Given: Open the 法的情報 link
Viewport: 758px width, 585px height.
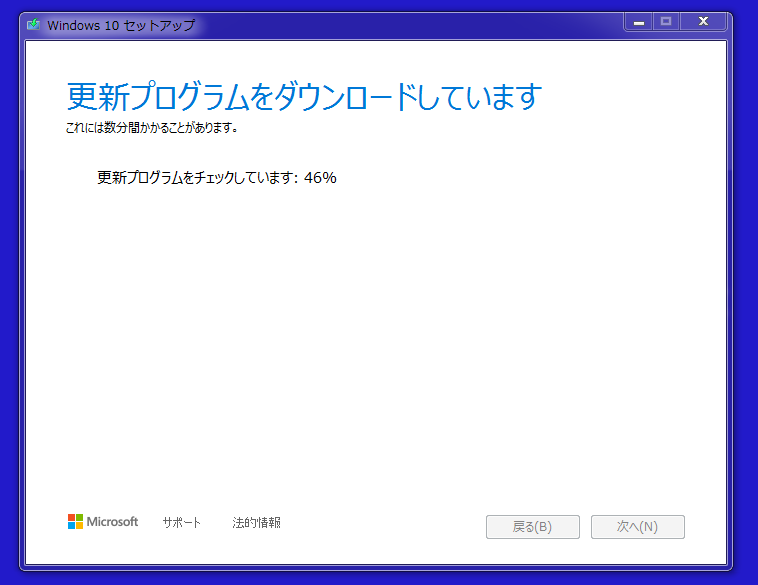Looking at the screenshot, I should [256, 523].
